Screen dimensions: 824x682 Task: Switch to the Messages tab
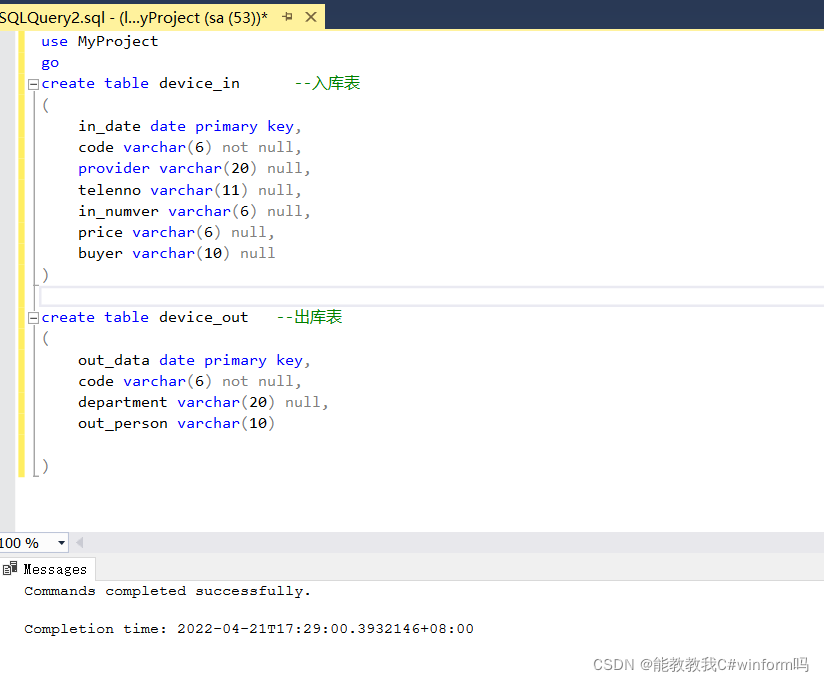tap(48, 570)
